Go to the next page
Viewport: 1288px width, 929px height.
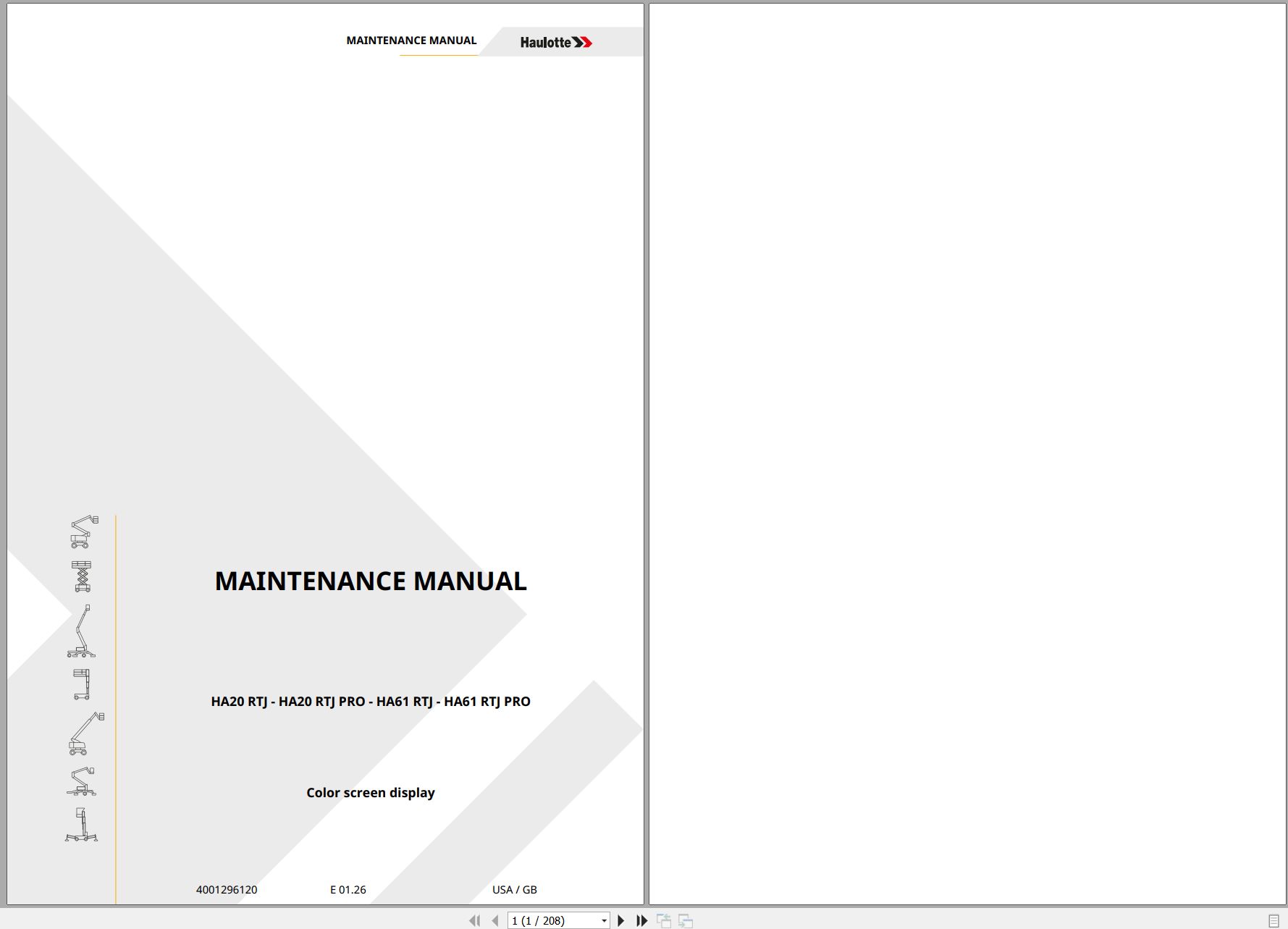pos(620,920)
